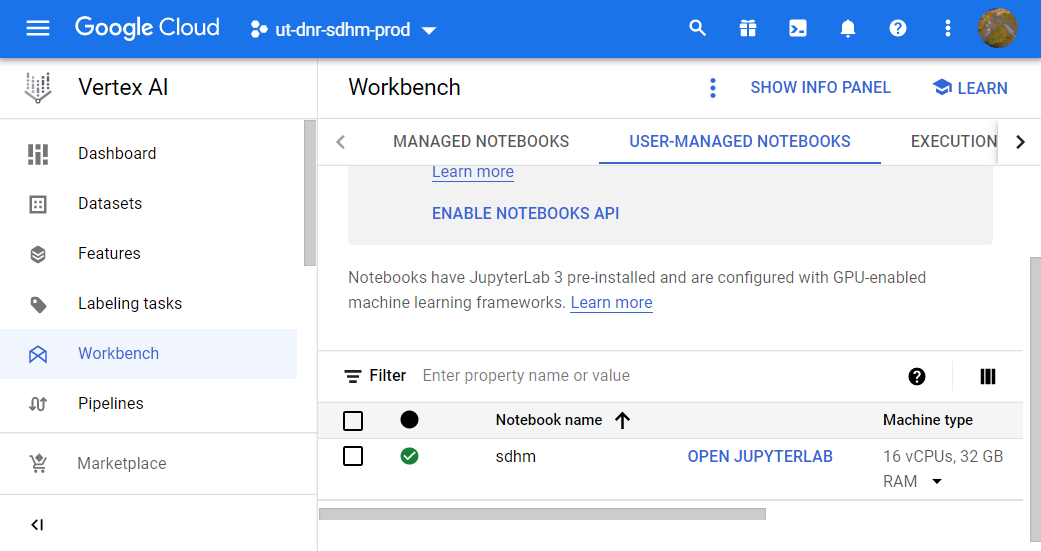Check the select all notebooks checkbox
This screenshot has width=1041, height=551.
(353, 421)
